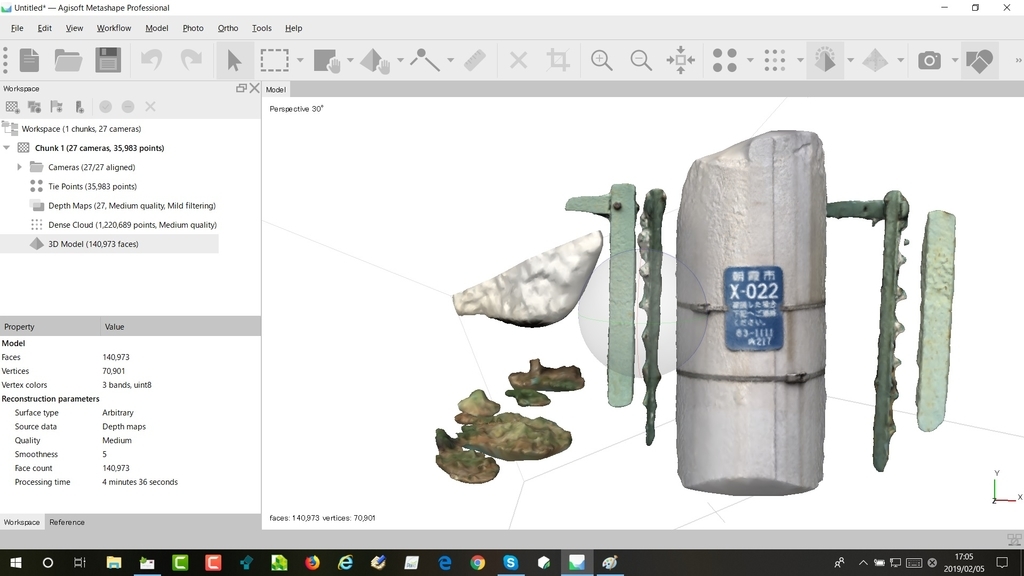Save the project with the floppy icon
This screenshot has height=576, width=1024.
108,60
